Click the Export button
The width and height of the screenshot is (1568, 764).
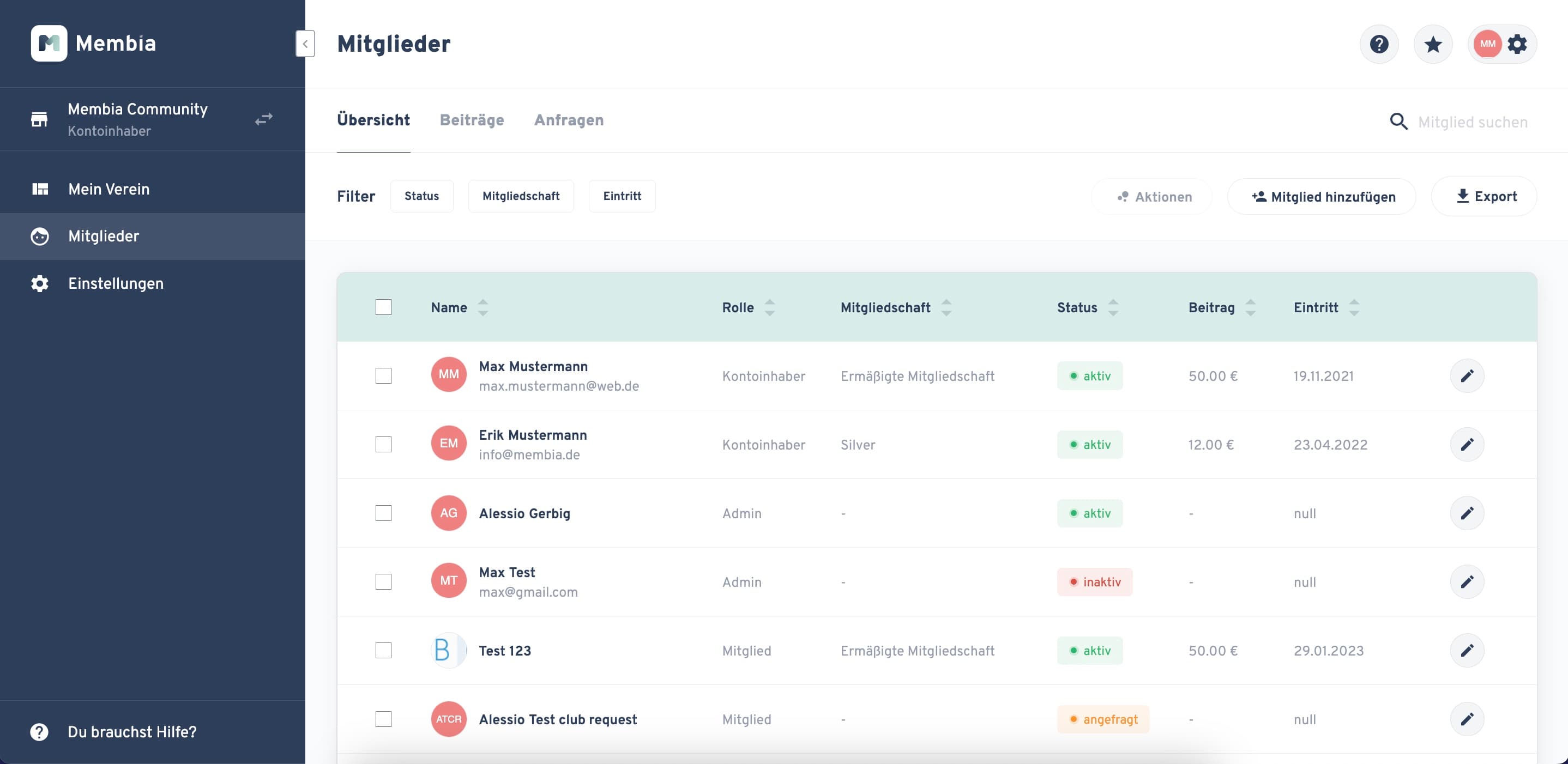pyautogui.click(x=1484, y=197)
